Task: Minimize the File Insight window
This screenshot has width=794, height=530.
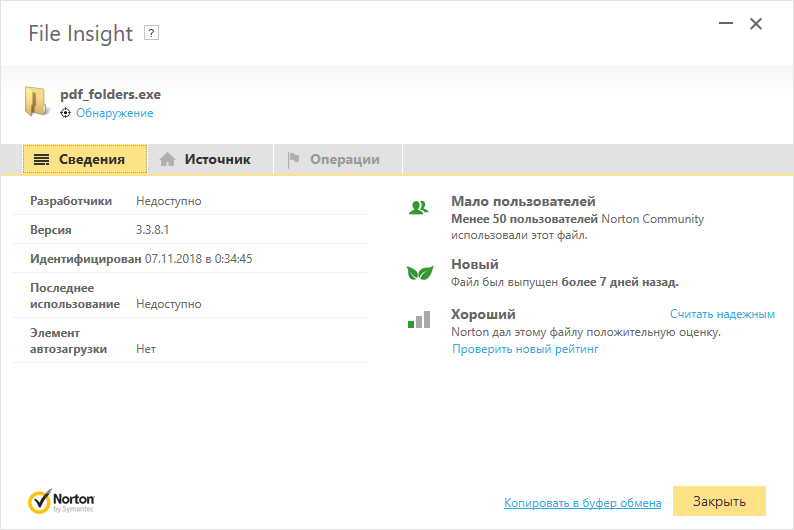Action: tap(726, 23)
